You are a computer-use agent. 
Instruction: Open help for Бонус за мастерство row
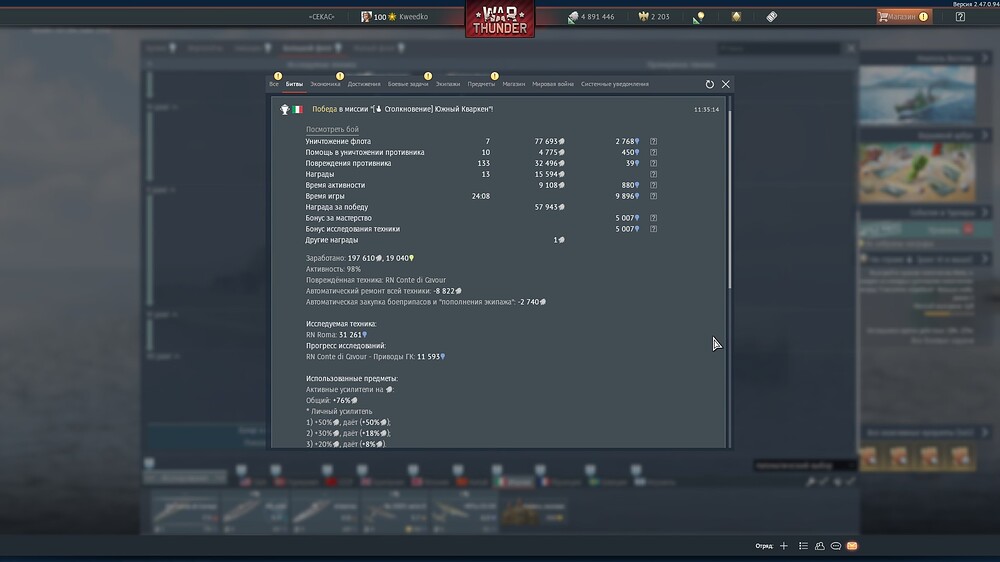(x=653, y=218)
